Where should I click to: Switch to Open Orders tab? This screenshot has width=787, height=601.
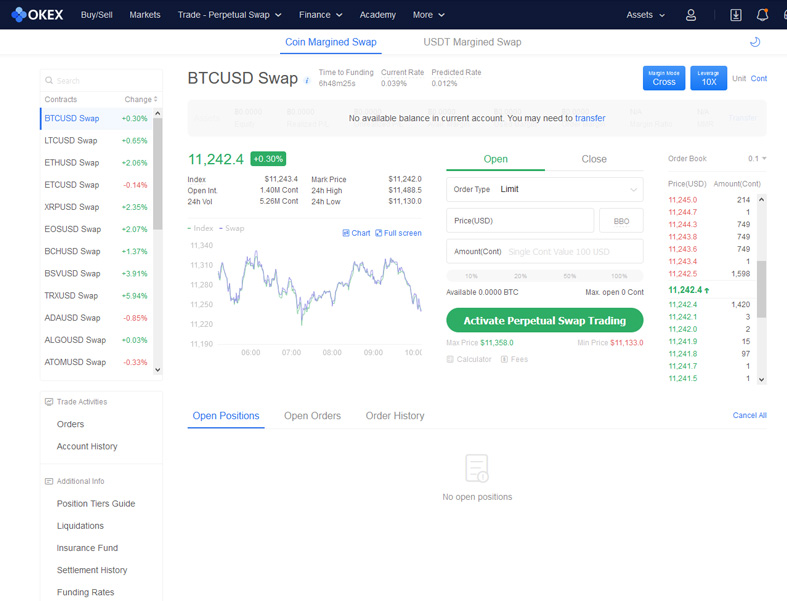(312, 416)
